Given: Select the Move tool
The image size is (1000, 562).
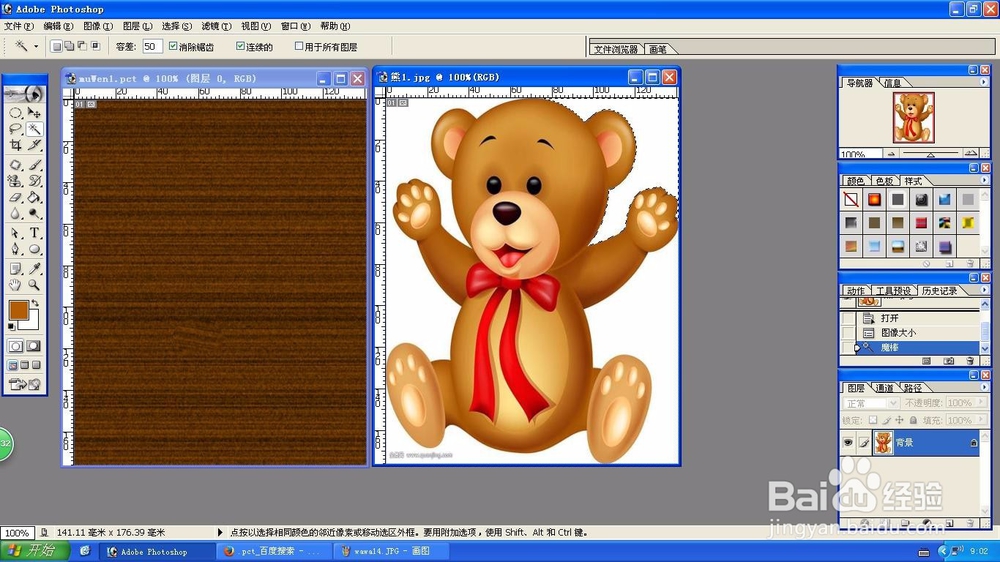Looking at the screenshot, I should pos(34,113).
